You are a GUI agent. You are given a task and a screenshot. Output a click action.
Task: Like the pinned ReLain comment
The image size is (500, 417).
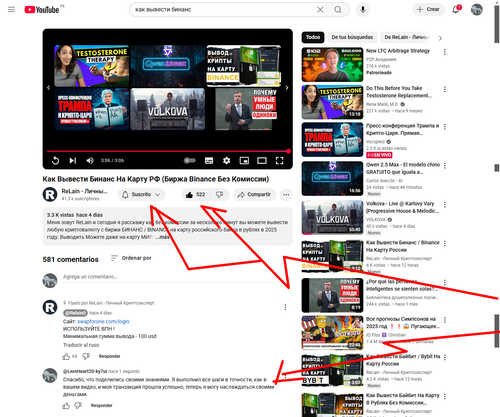pyautogui.click(x=66, y=356)
